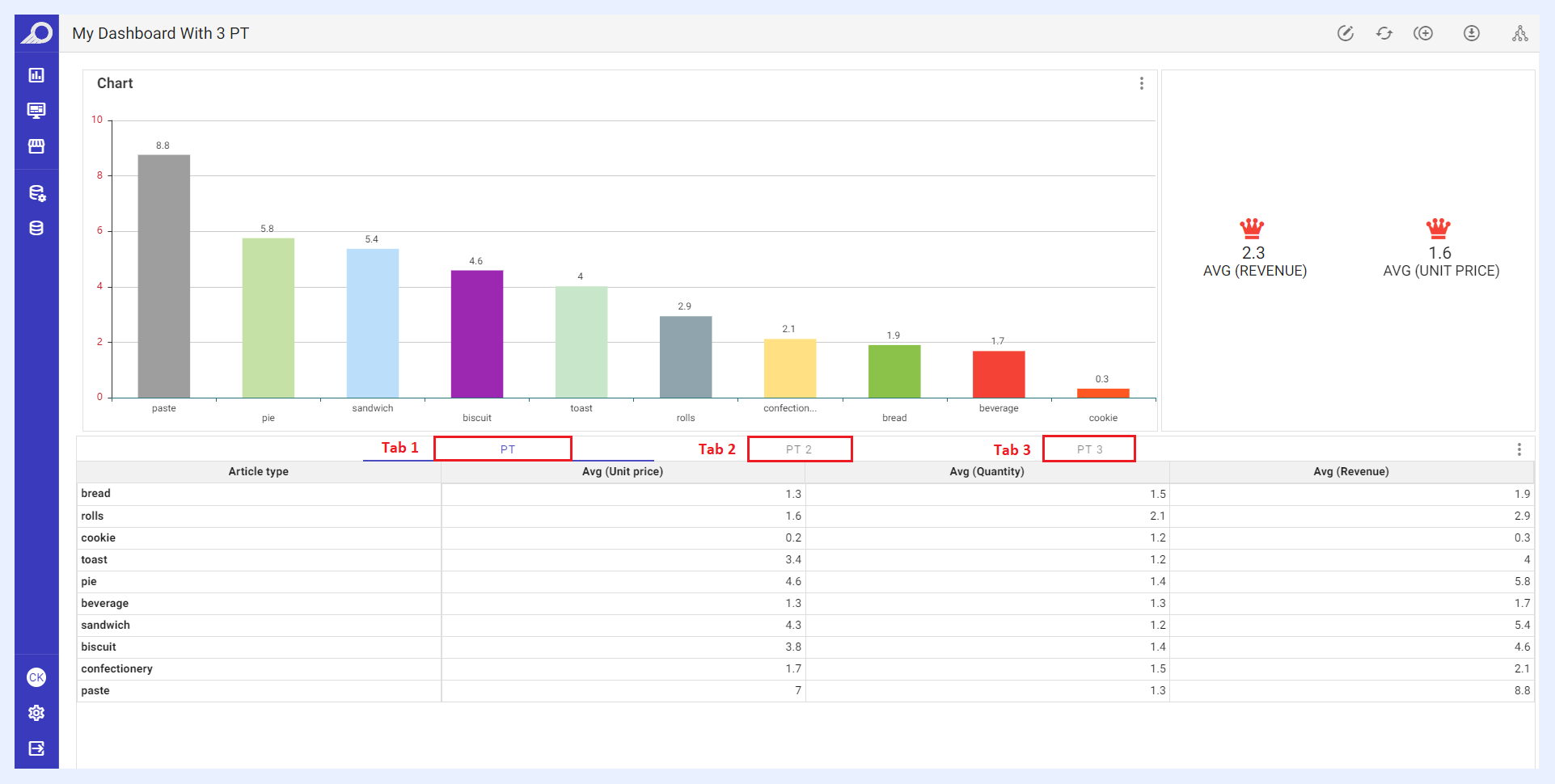Click the light green pie bar
The image size is (1555, 784).
tap(268, 318)
